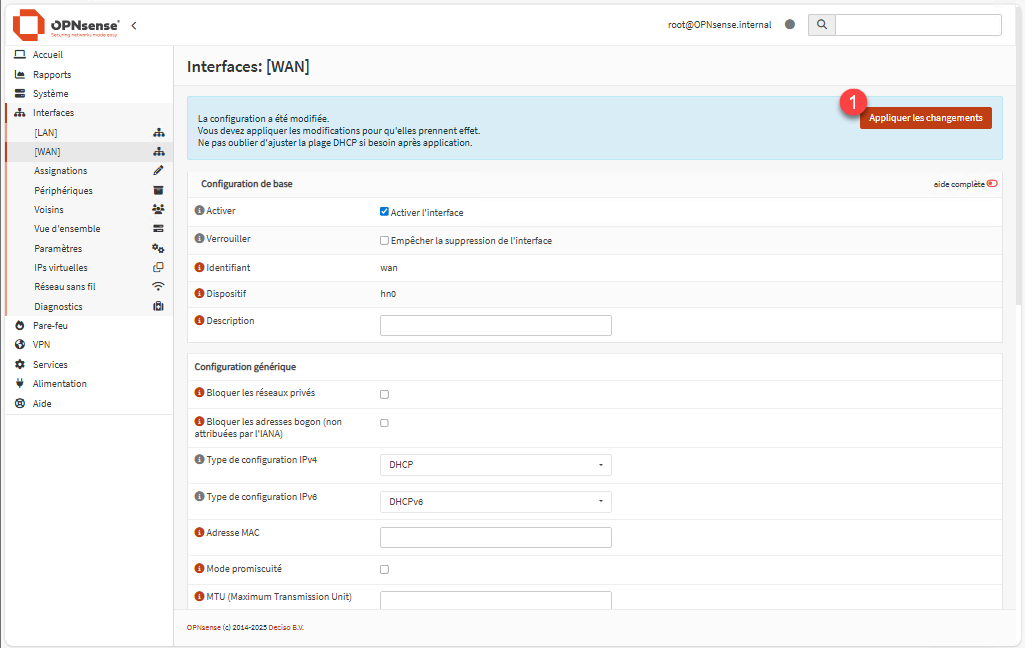Click the Diagnostics medkit icon
The width and height of the screenshot is (1025, 648).
[158, 307]
